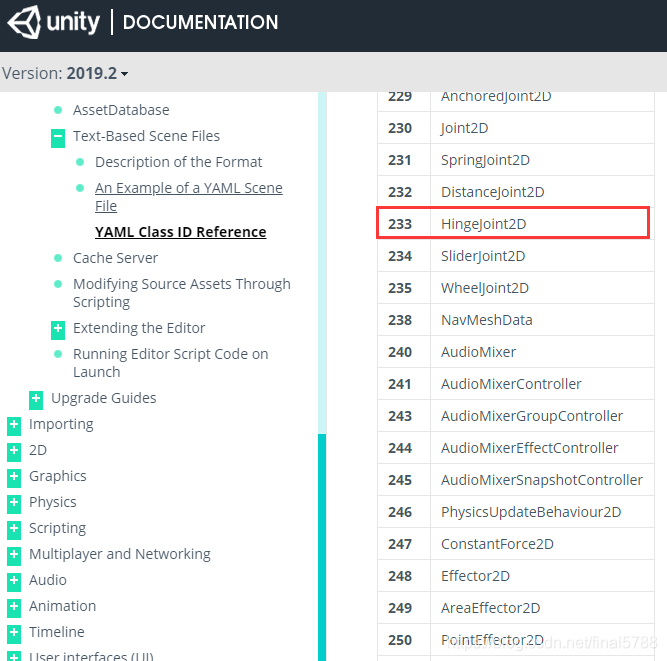Click the NavMeshData table cell
The width and height of the screenshot is (667, 661).
[542, 320]
